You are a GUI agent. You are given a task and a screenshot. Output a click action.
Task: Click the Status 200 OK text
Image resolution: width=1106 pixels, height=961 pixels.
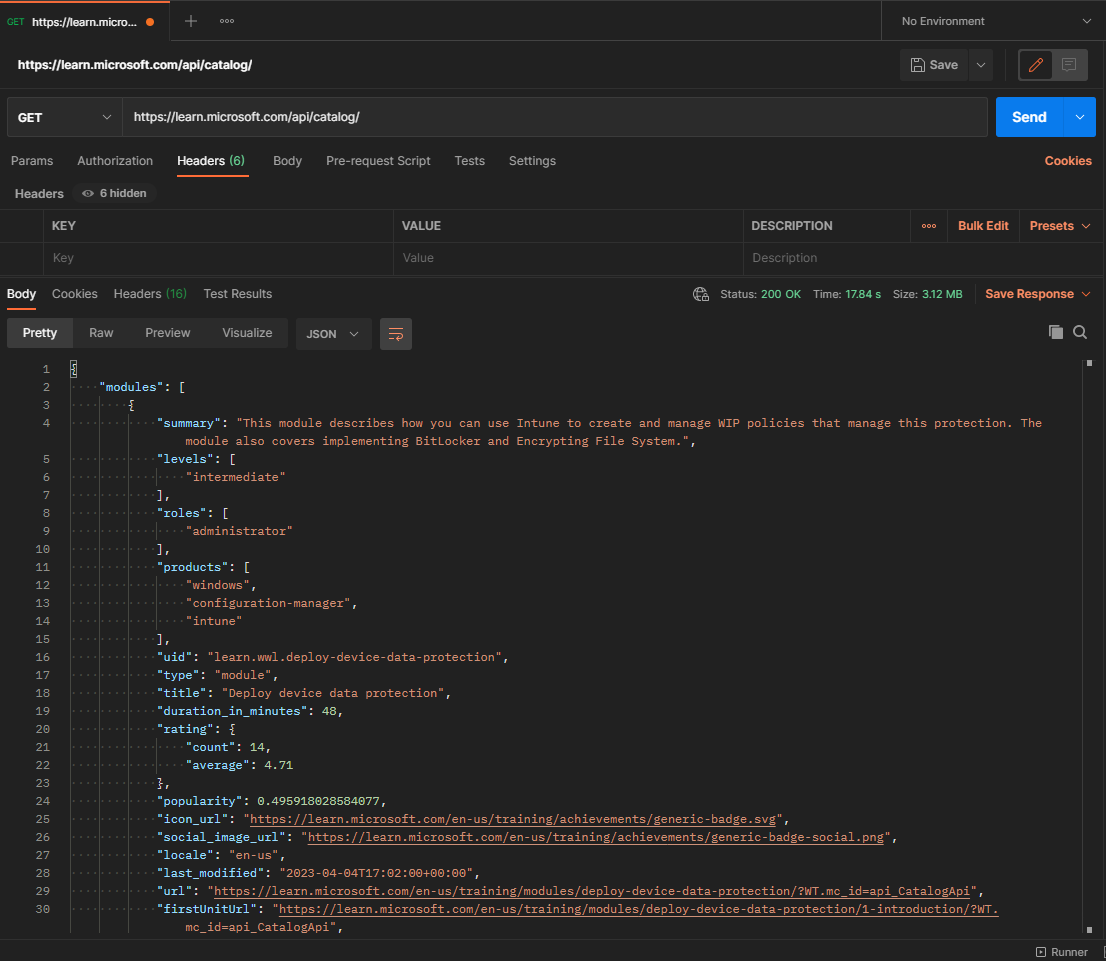tap(760, 294)
